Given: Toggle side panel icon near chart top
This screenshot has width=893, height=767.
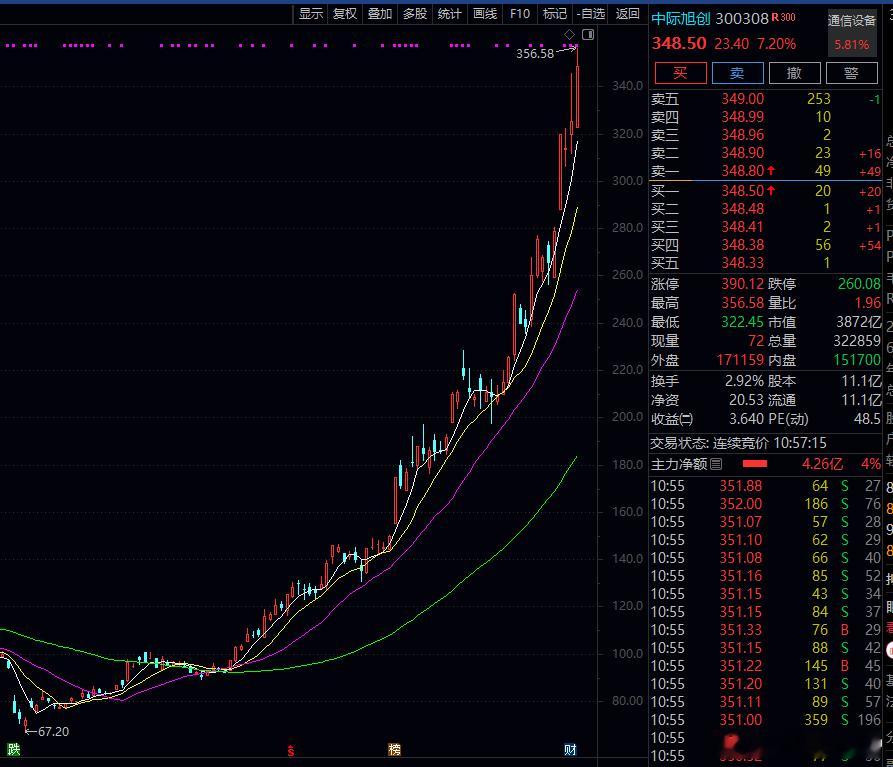Looking at the screenshot, I should tap(588, 35).
